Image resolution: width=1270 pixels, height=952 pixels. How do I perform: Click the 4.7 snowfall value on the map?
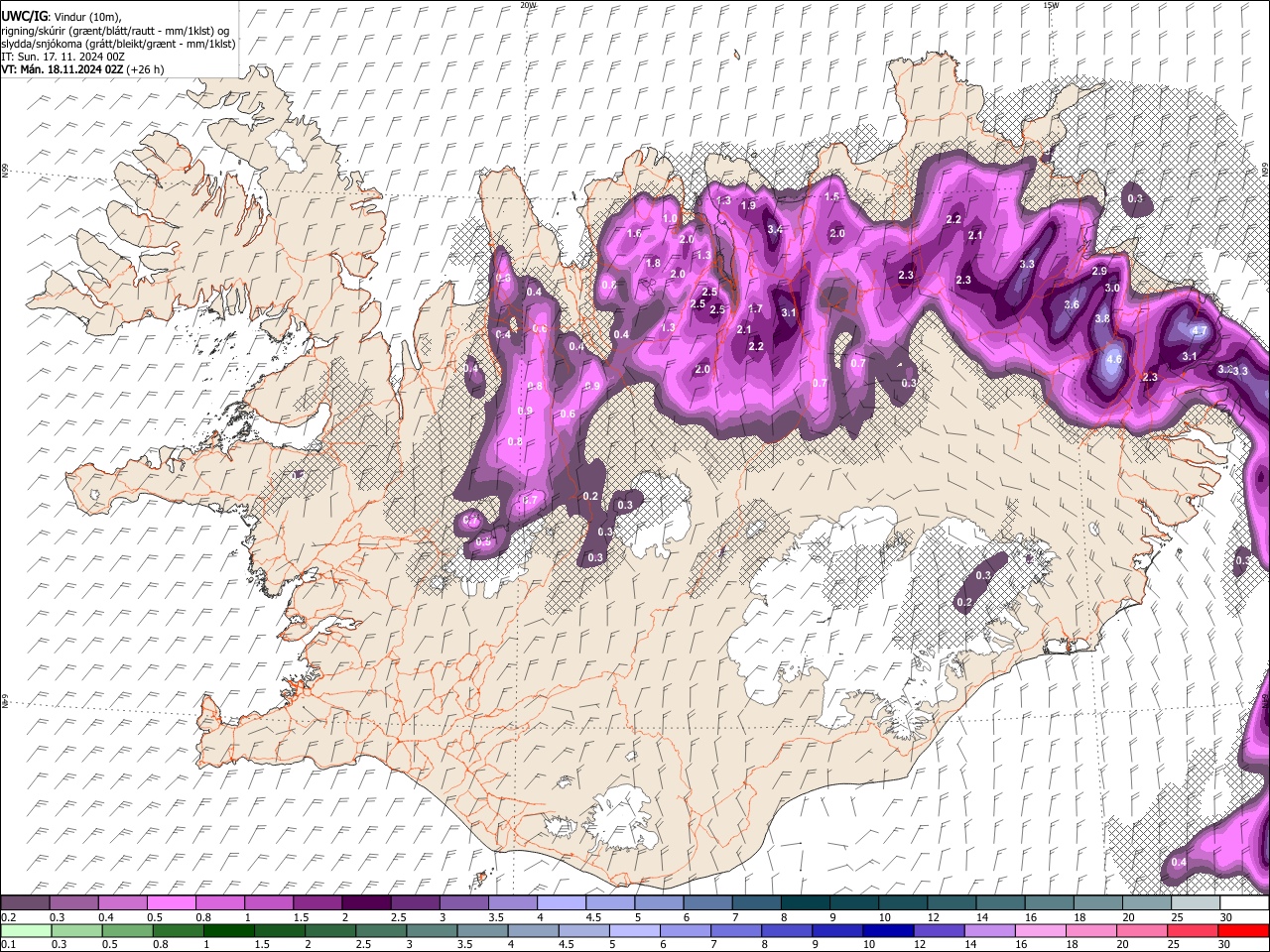click(1199, 331)
